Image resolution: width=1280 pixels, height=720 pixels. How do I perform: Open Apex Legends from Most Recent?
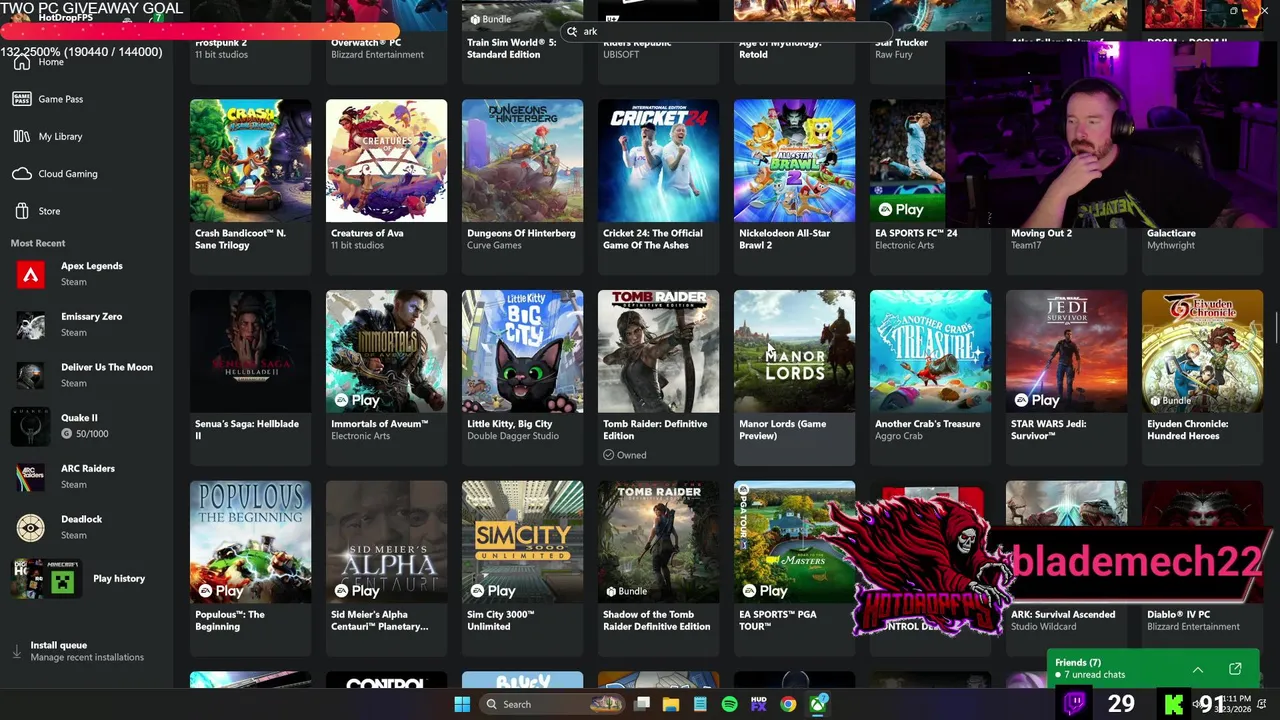pos(87,274)
